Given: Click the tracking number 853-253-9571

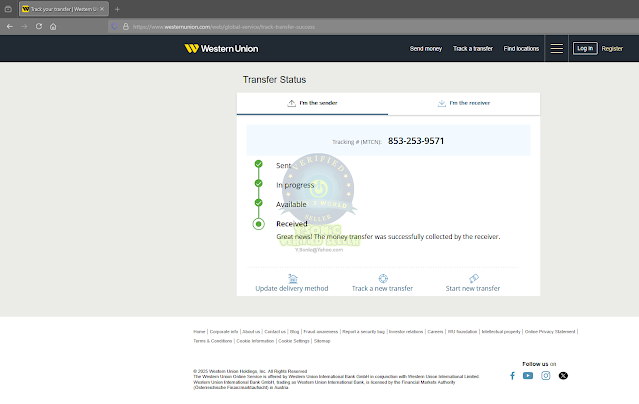Looking at the screenshot, I should click(x=416, y=141).
